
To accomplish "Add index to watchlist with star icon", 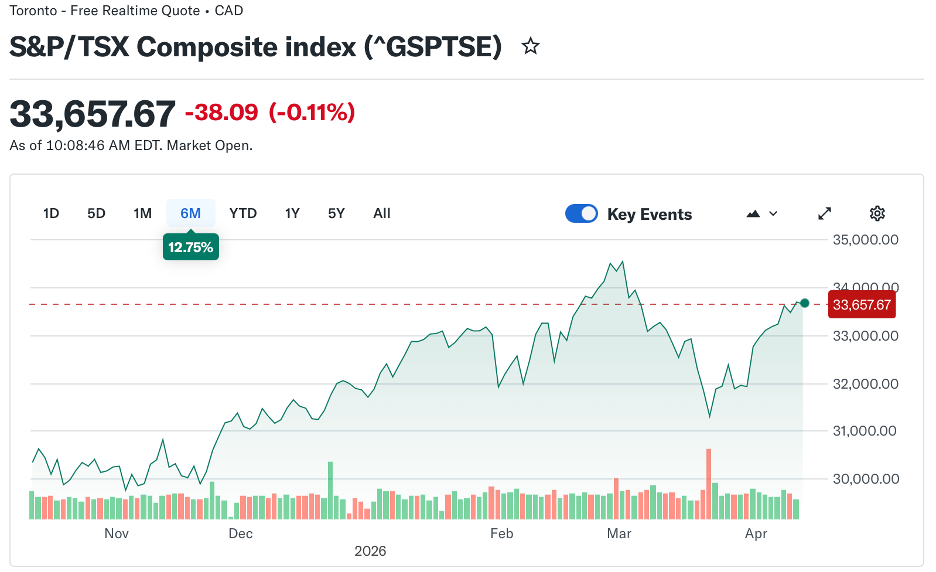I will 531,46.
